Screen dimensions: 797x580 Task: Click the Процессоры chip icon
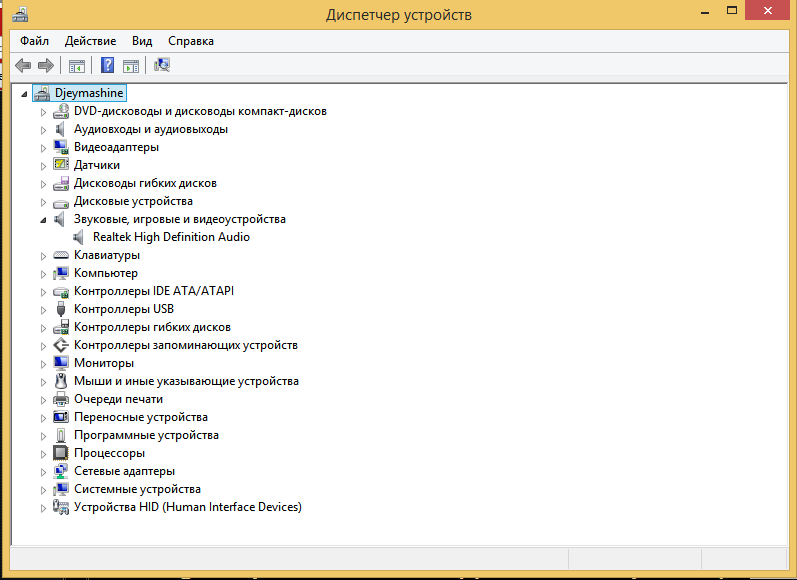pos(60,453)
